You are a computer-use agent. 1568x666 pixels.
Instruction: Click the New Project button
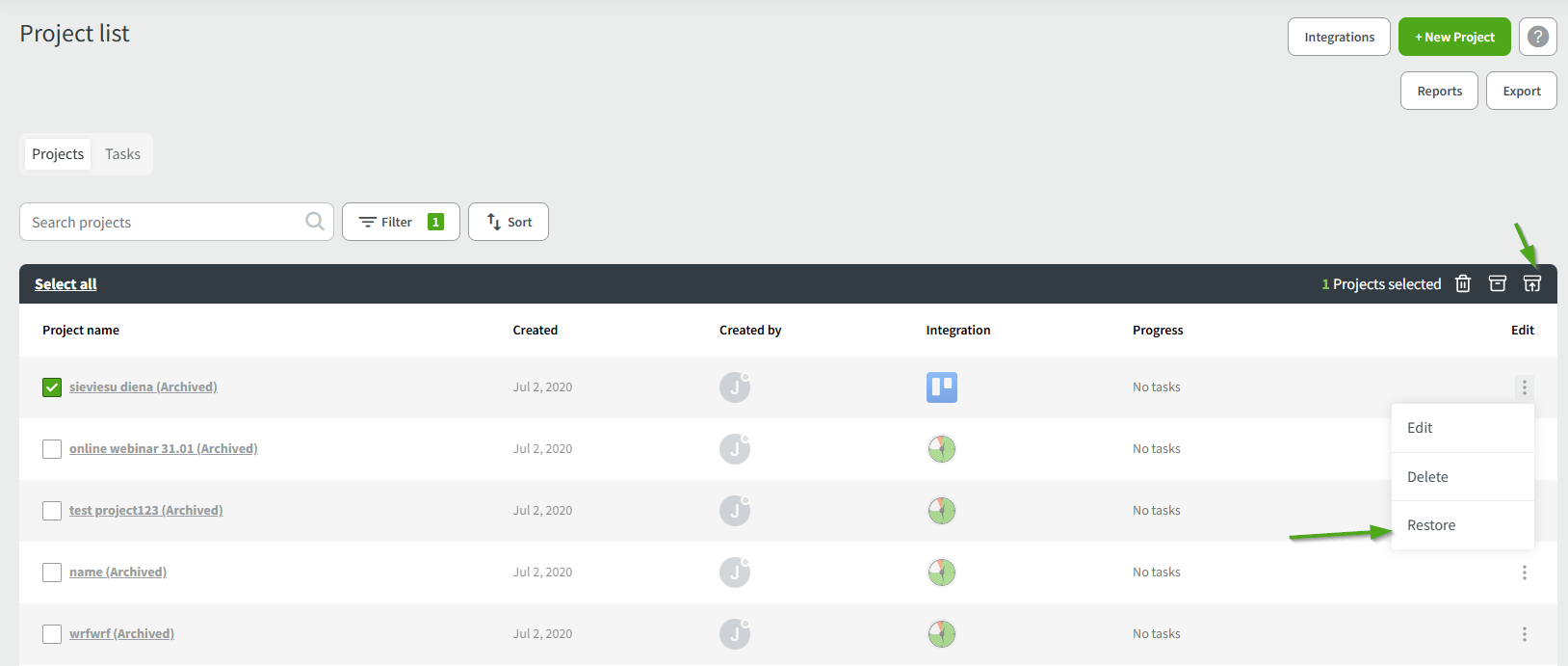[1453, 37]
